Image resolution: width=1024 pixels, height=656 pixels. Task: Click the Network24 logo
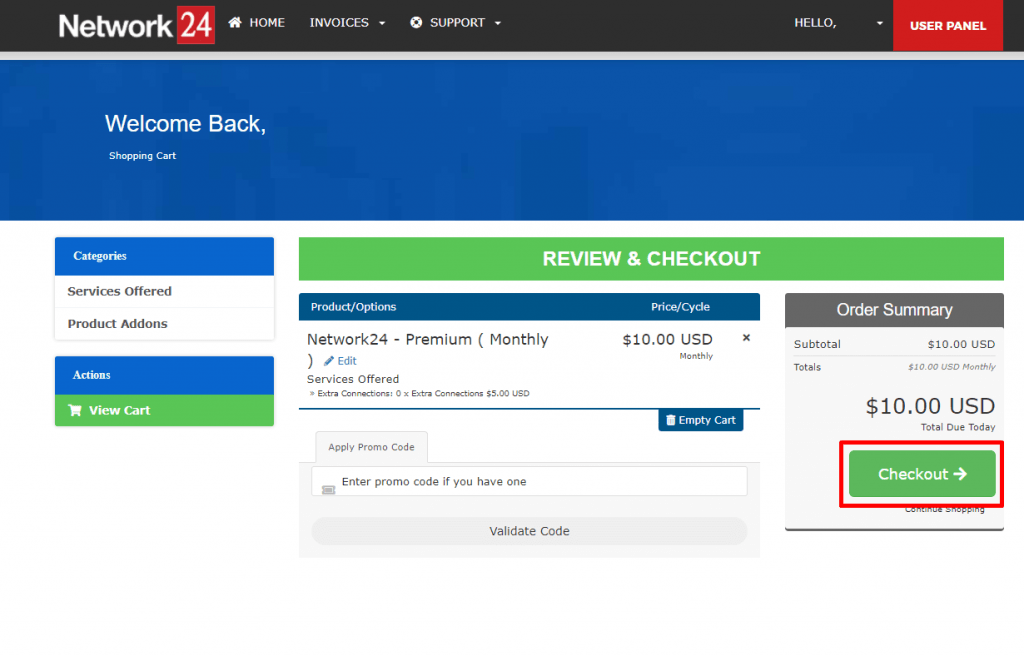[x=136, y=25]
